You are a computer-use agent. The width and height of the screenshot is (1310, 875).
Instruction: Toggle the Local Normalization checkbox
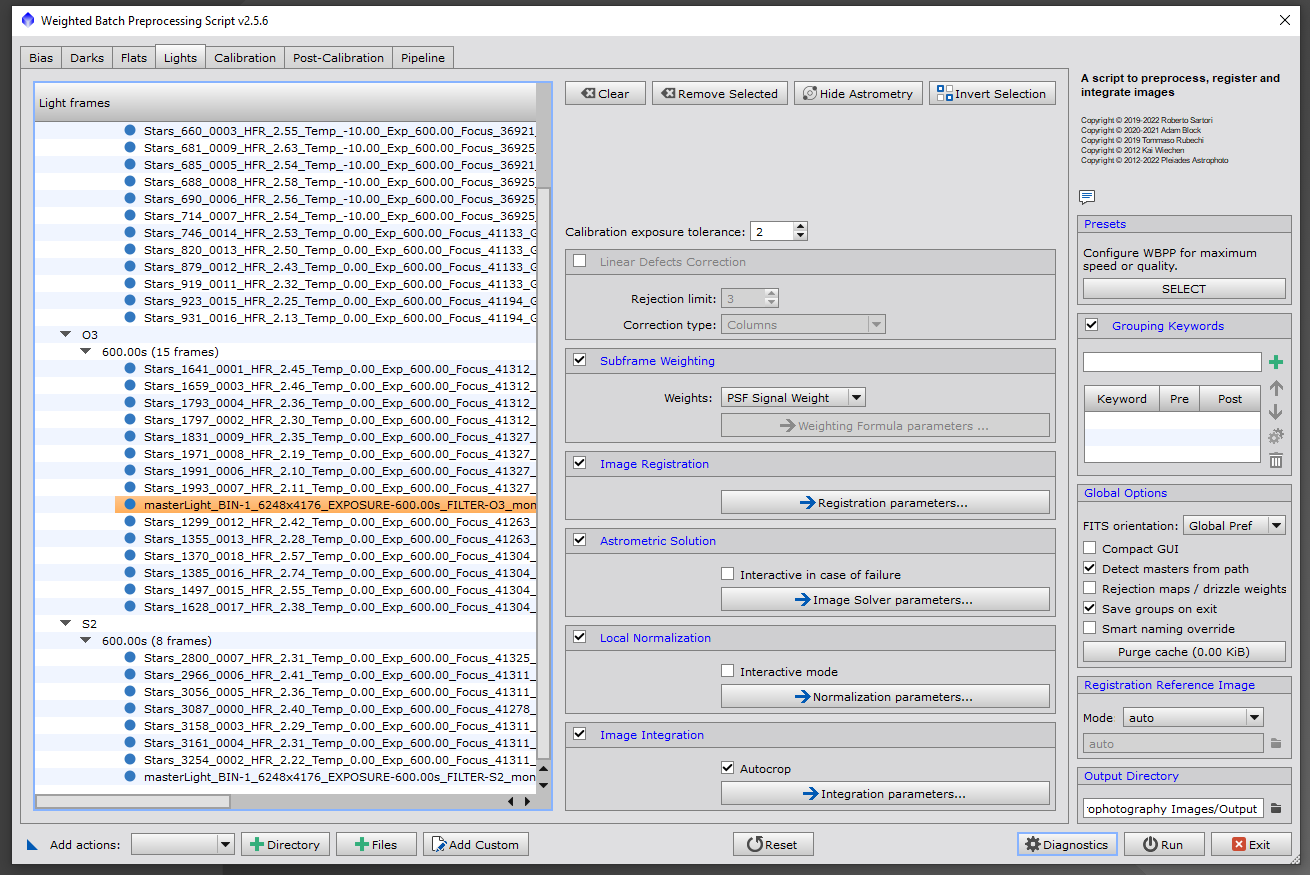[x=580, y=638]
